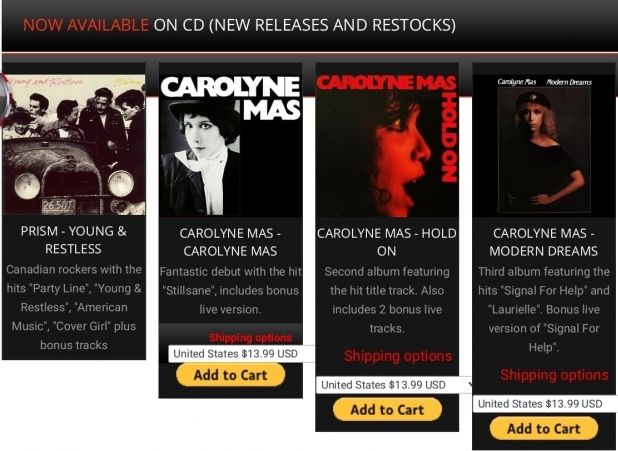Click the Hold On album description text
The height and width of the screenshot is (451, 618).
coord(387,300)
